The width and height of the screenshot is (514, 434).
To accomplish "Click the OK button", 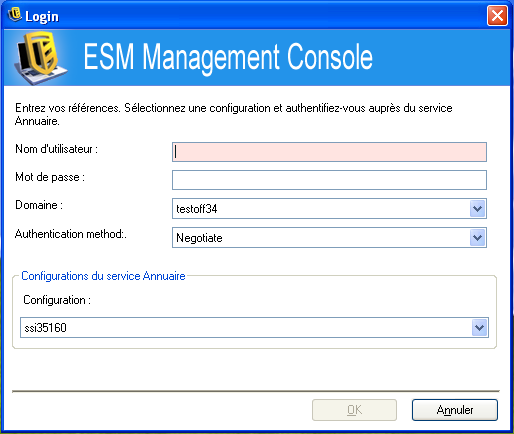I will click(x=354, y=410).
